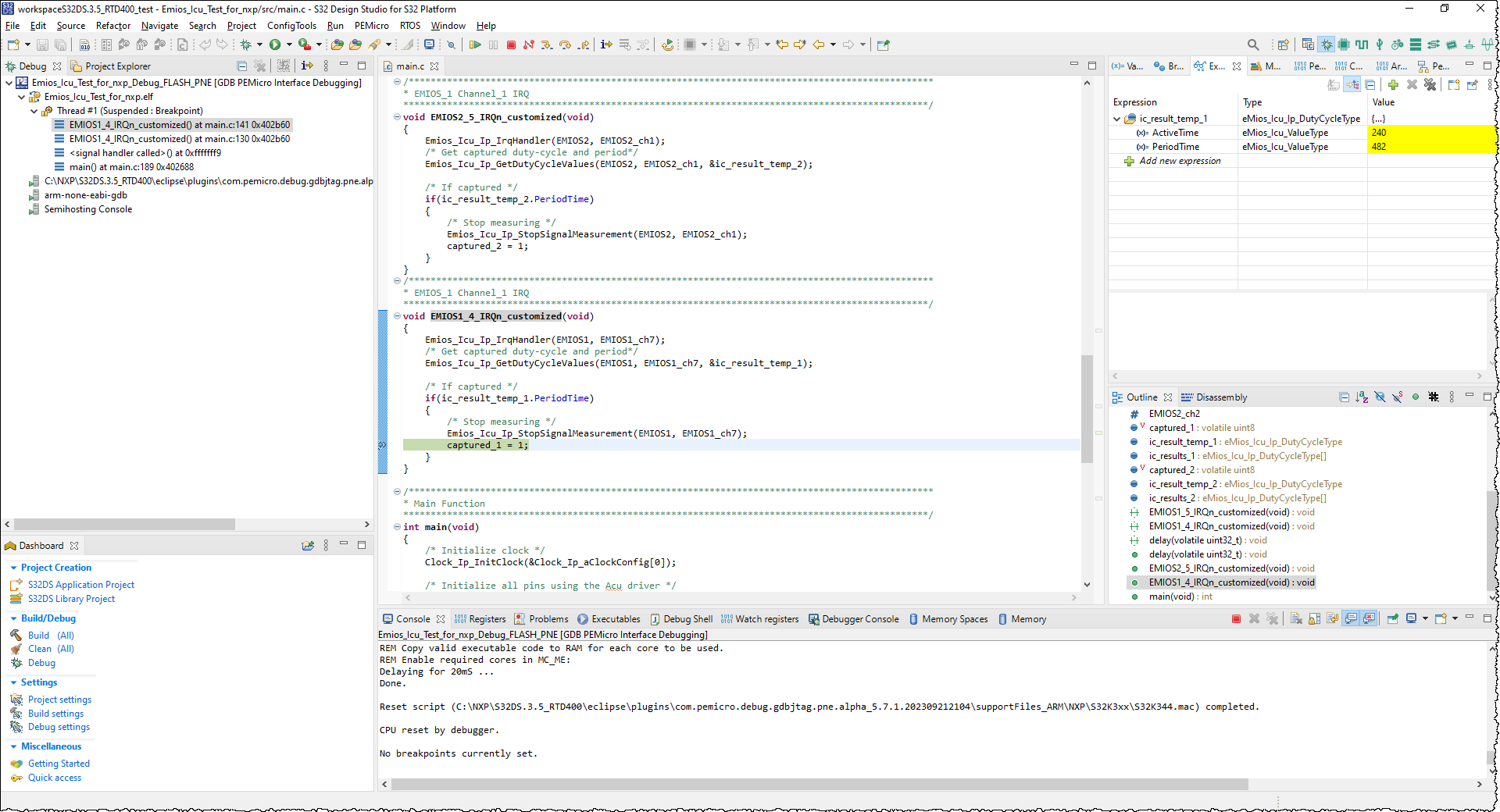
Task: Click the Resume debug button
Action: pyautogui.click(x=475, y=45)
